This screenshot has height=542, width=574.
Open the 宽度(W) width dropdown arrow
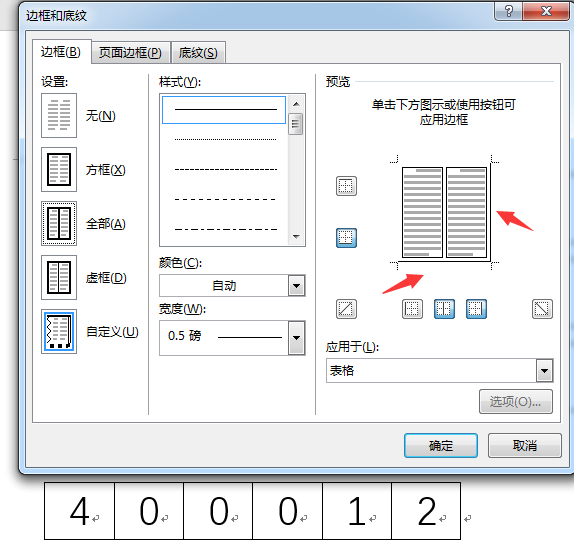297,338
